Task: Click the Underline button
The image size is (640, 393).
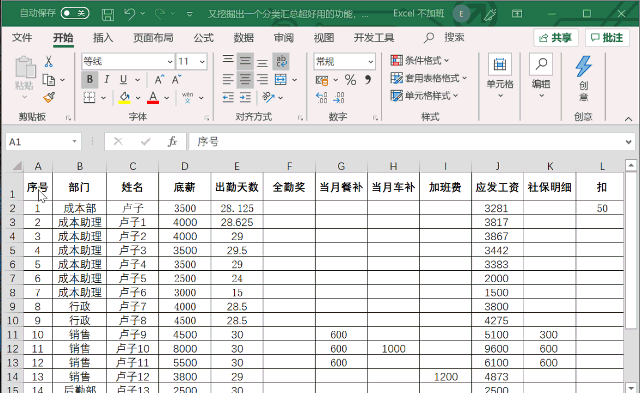Action: click(123, 79)
